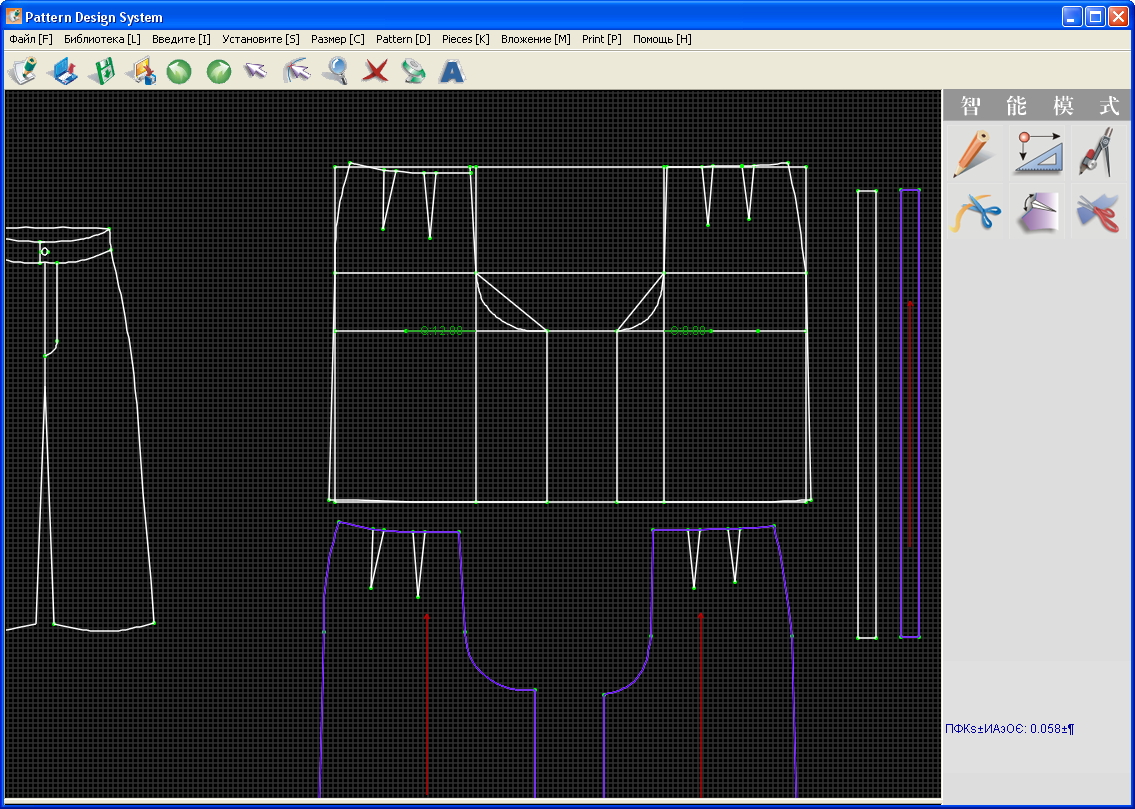Click the red X delete icon
Viewport: 1135px width, 809px height.
pos(375,71)
